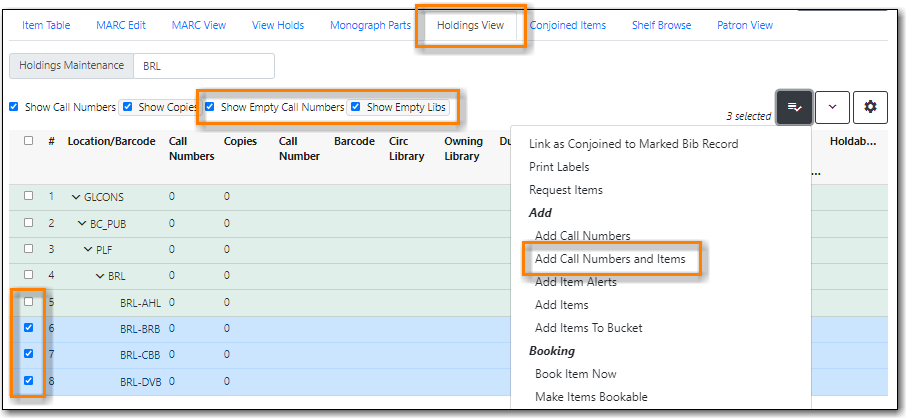Collapse the BRL tree node
The height and width of the screenshot is (418, 906).
tap(101, 276)
